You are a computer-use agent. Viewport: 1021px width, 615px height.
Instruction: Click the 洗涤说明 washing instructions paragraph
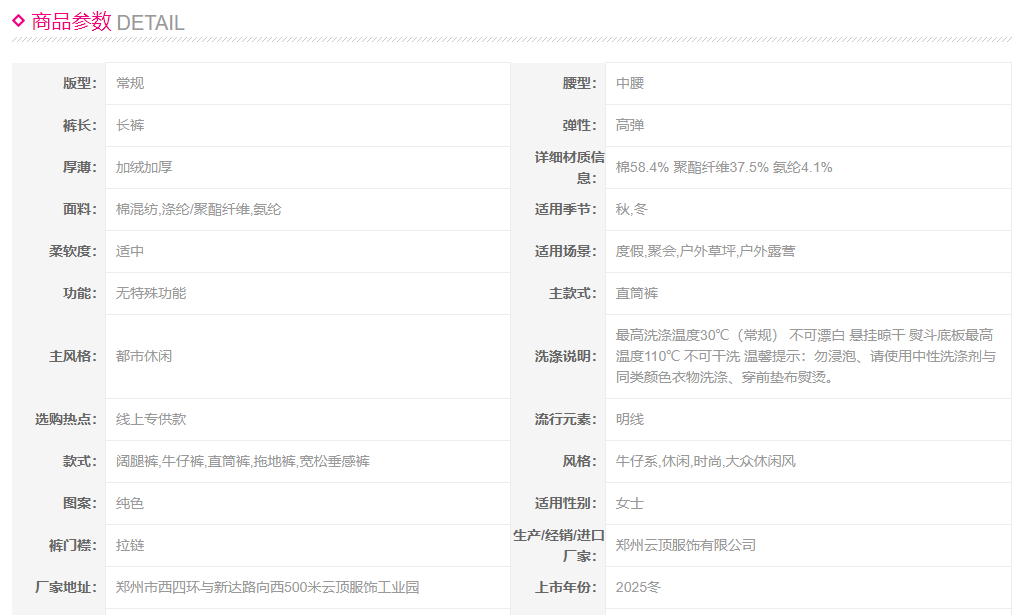pyautogui.click(x=805, y=356)
